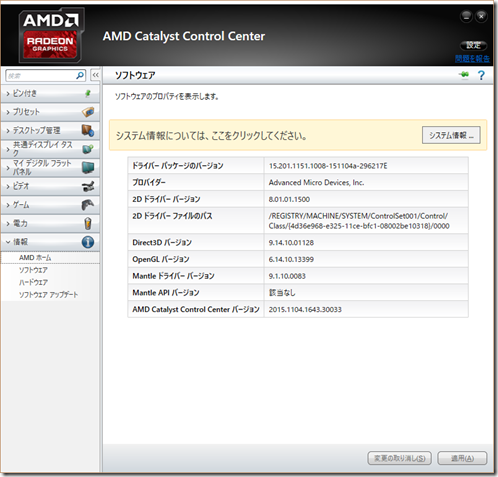Open help with the question mark icon
This screenshot has width=498, height=477.
(481, 75)
